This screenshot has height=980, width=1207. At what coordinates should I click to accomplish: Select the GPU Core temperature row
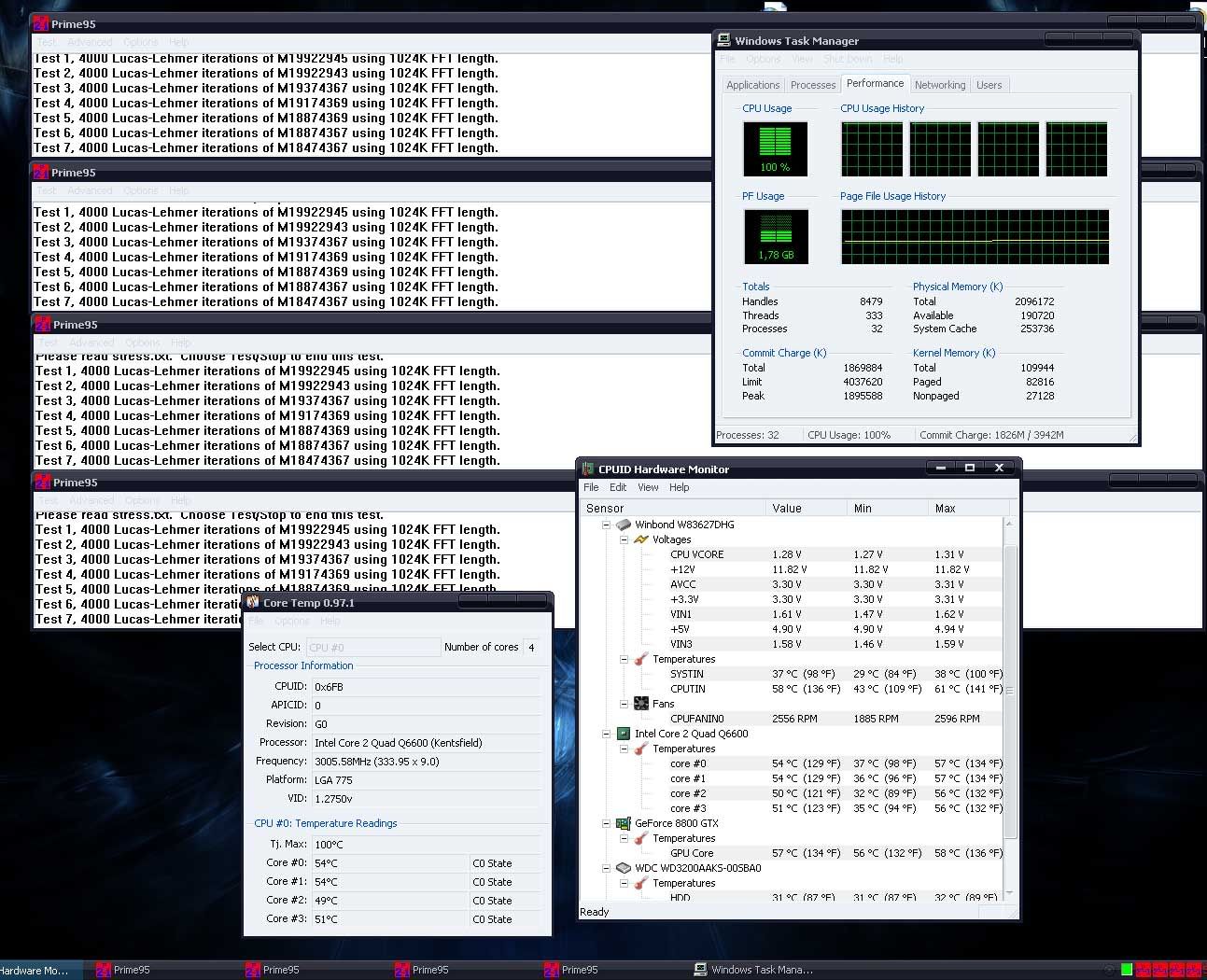pos(792,853)
